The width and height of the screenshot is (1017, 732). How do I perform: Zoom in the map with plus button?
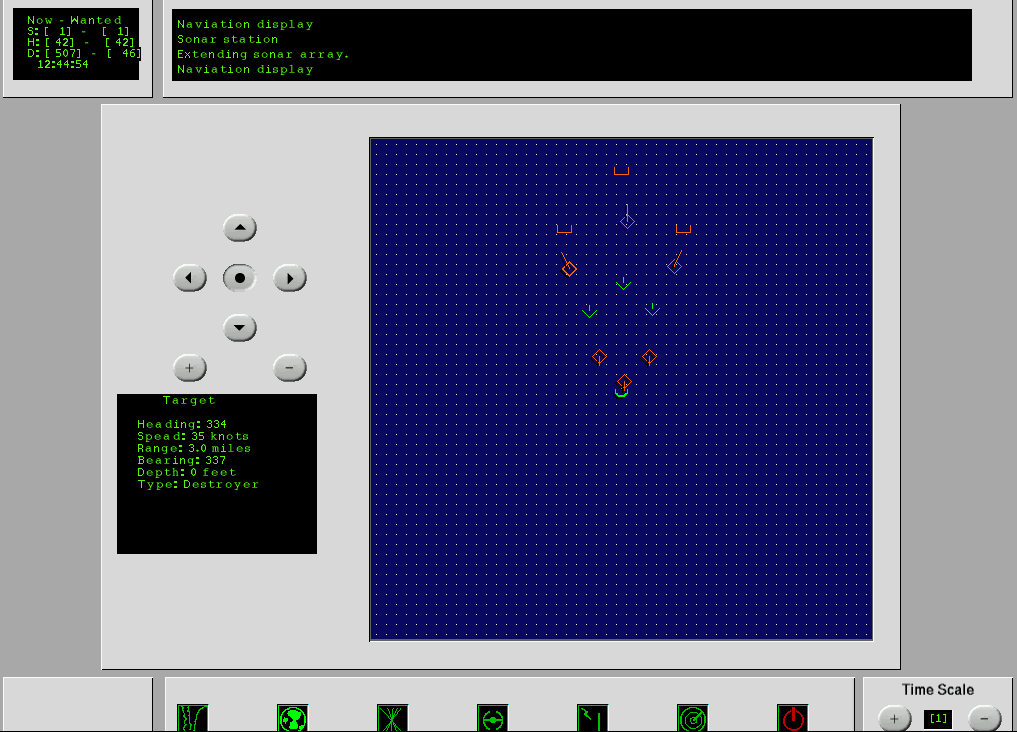(189, 368)
